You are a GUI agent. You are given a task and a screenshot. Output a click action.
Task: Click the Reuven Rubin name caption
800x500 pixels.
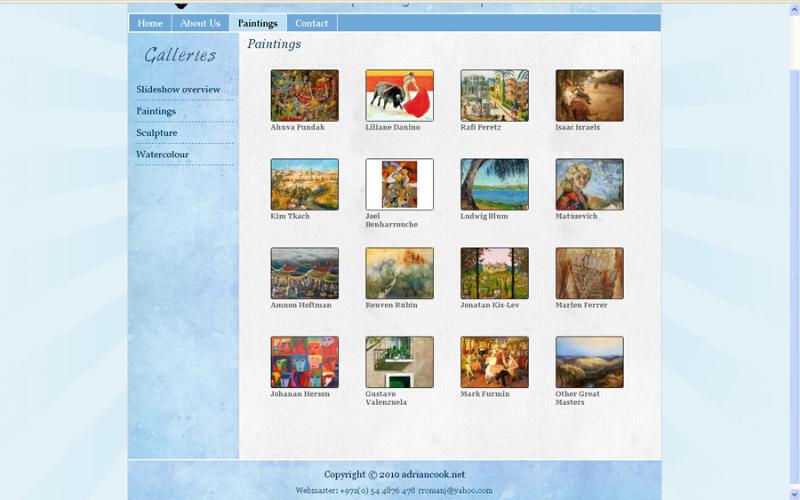pyautogui.click(x=391, y=305)
